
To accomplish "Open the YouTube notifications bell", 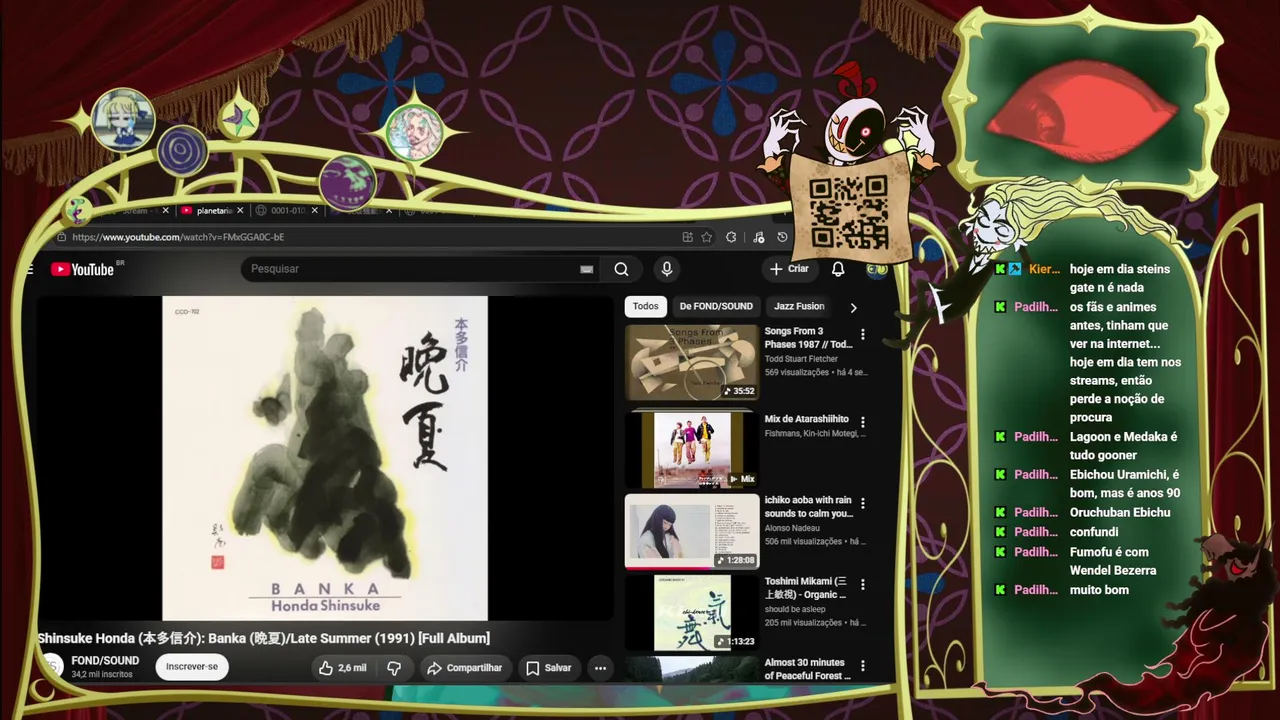I will click(838, 269).
